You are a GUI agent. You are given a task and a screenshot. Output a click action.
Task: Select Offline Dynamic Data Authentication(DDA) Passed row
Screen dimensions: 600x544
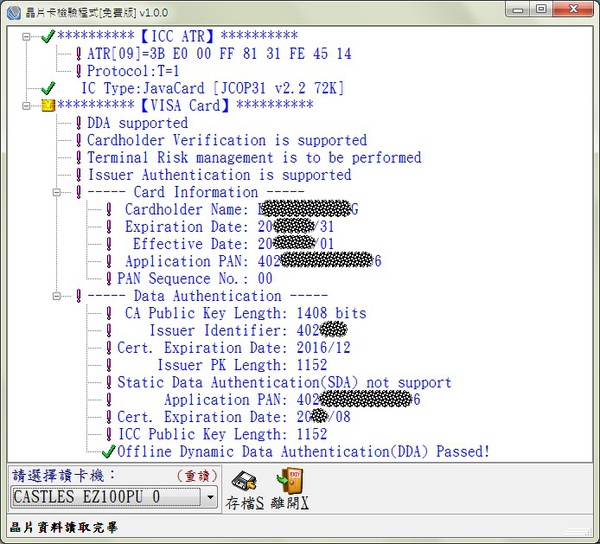click(303, 452)
